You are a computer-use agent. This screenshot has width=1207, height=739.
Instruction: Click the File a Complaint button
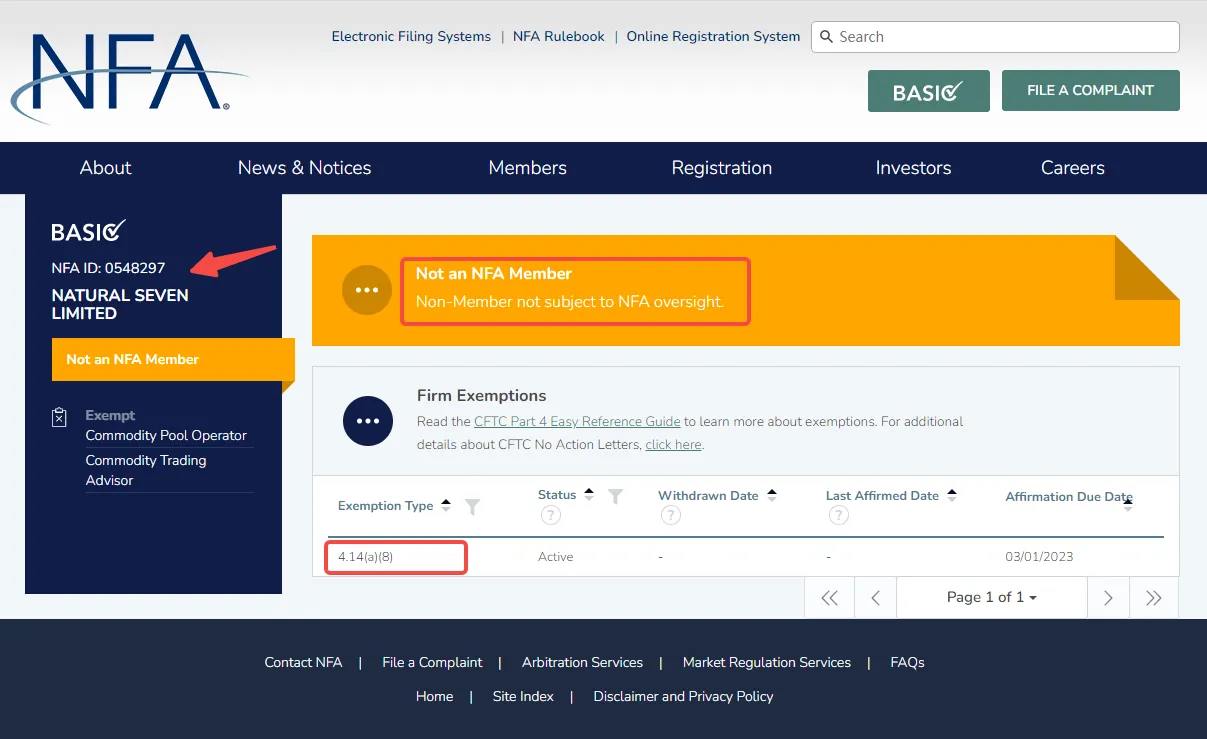[x=1090, y=90]
